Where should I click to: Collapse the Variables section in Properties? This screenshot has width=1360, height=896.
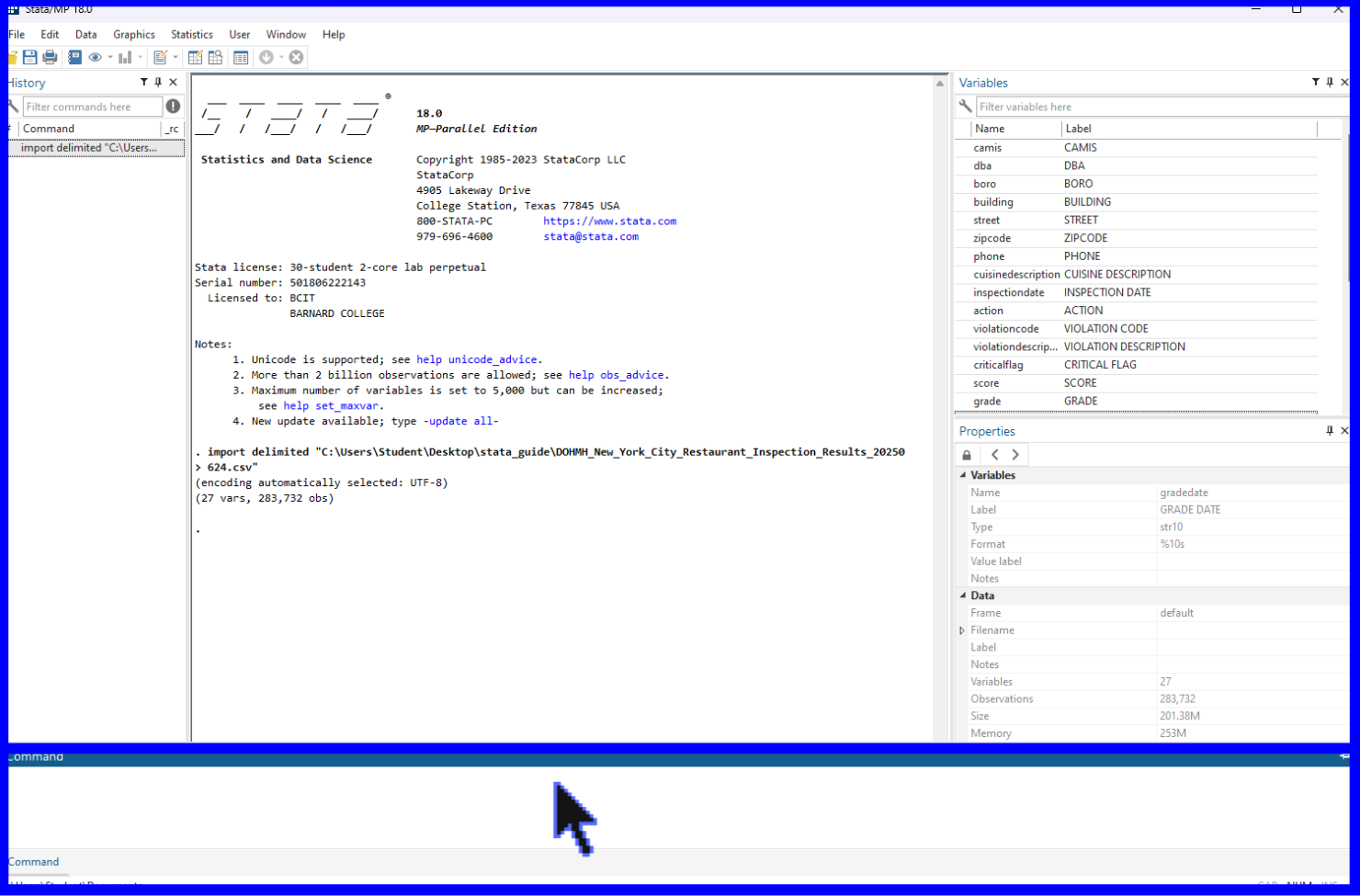963,475
